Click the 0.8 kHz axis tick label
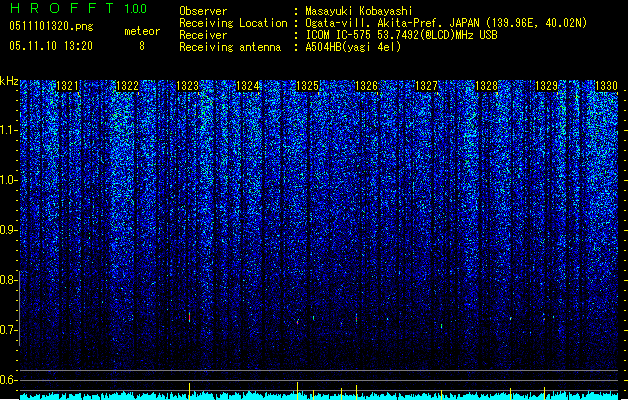629x400 pixels. click(8, 280)
